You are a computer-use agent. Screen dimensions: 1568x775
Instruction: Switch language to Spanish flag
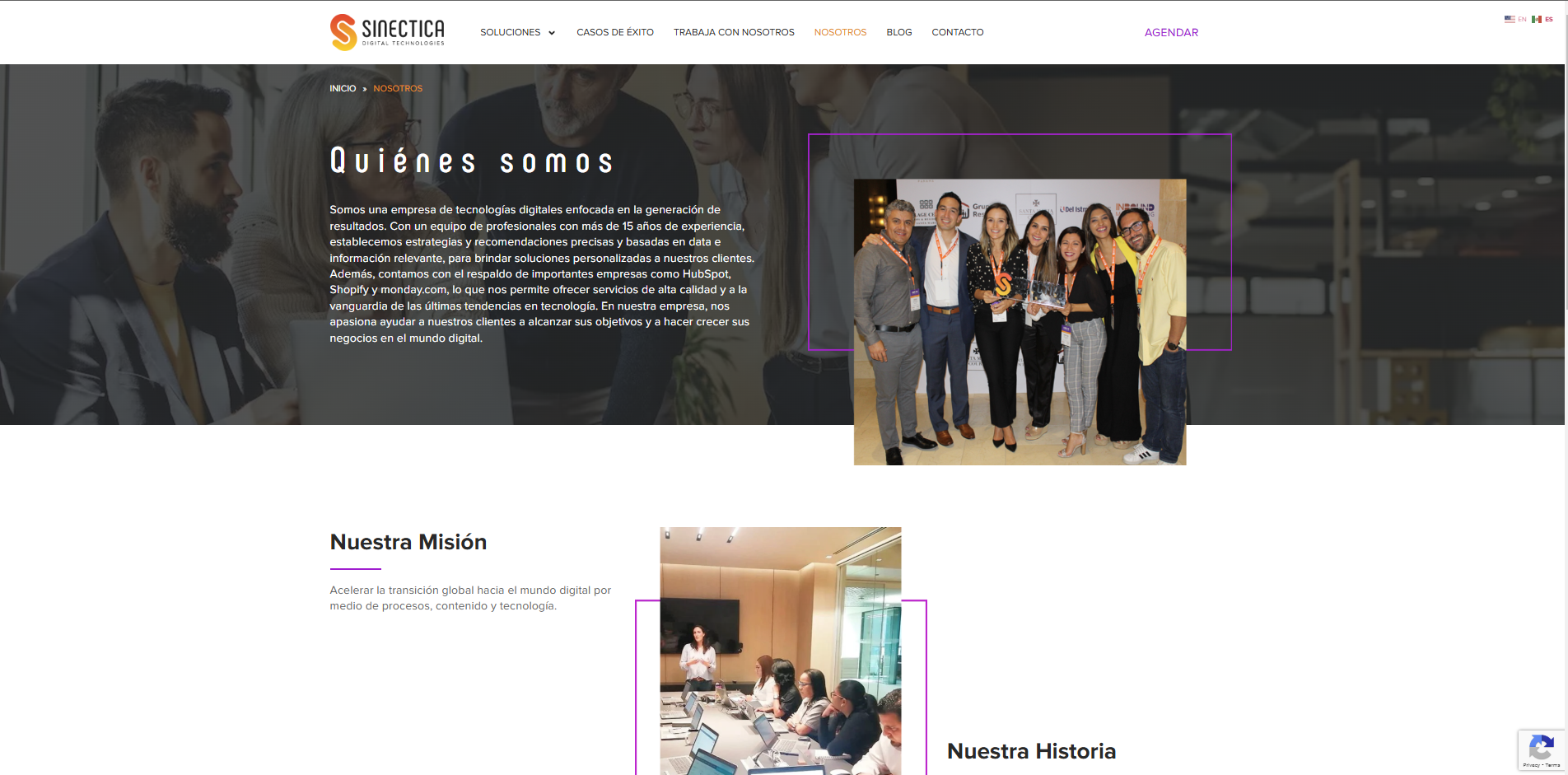1537,19
